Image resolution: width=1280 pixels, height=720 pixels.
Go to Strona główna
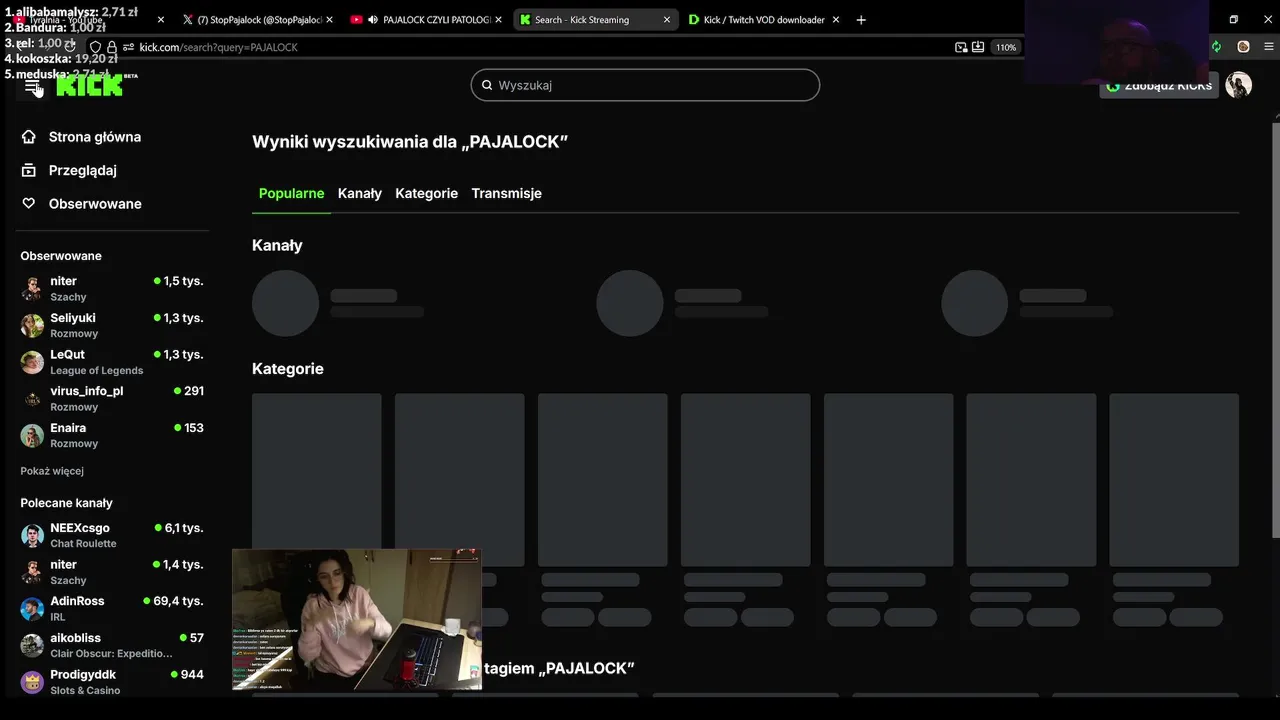click(x=95, y=137)
